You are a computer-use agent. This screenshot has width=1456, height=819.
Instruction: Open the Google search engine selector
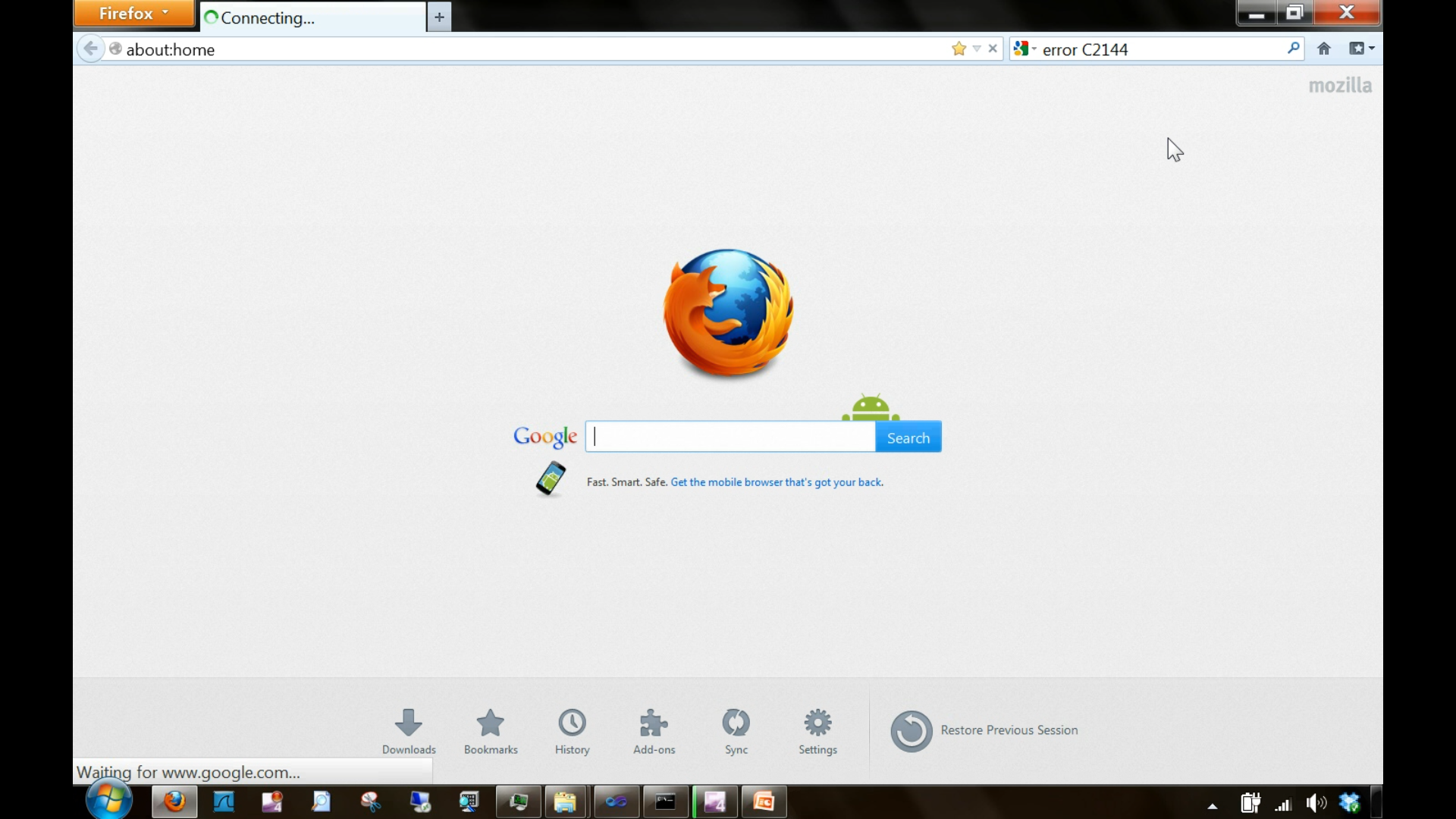click(1025, 49)
